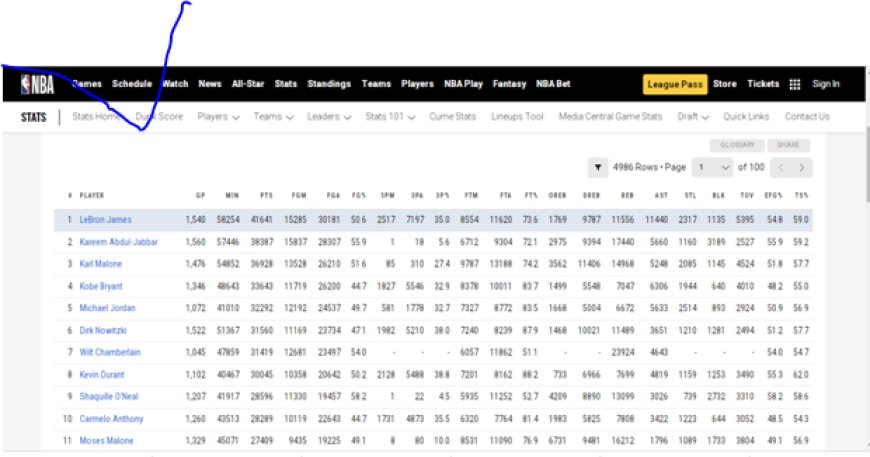870x457 pixels.
Task: Click the League Pass button
Action: point(674,84)
